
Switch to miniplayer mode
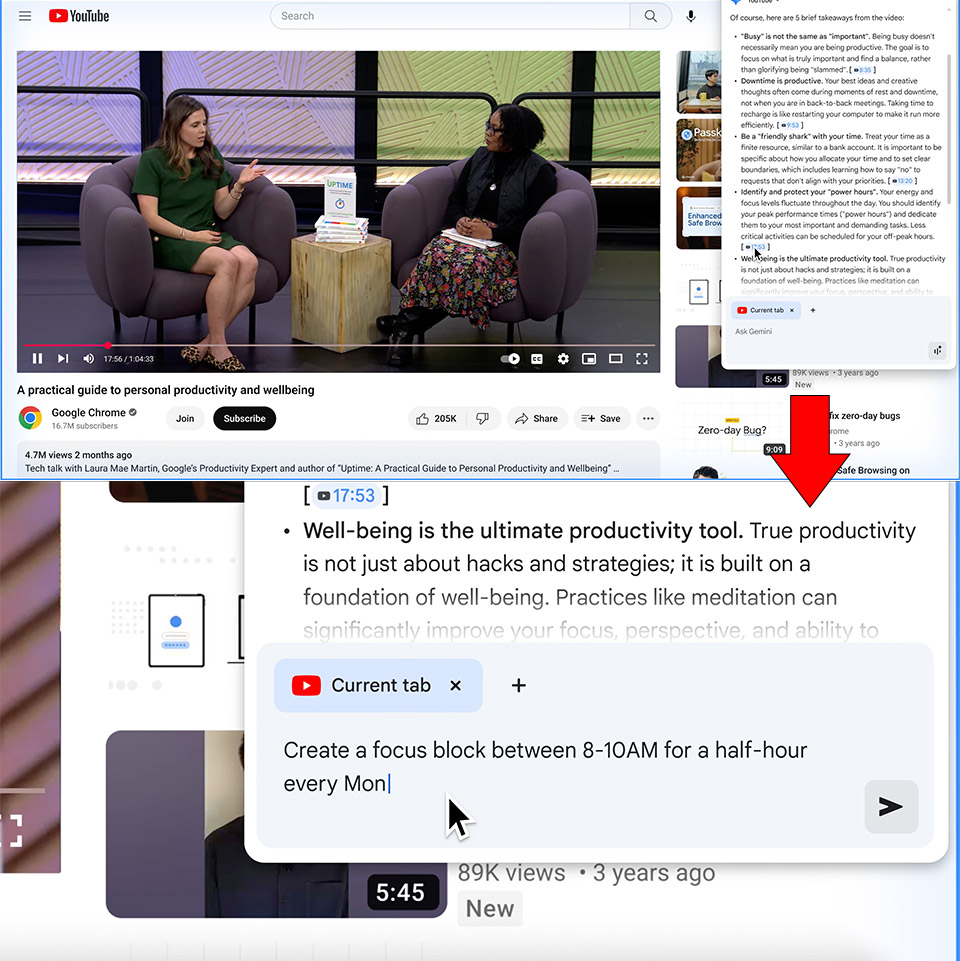tap(589, 359)
